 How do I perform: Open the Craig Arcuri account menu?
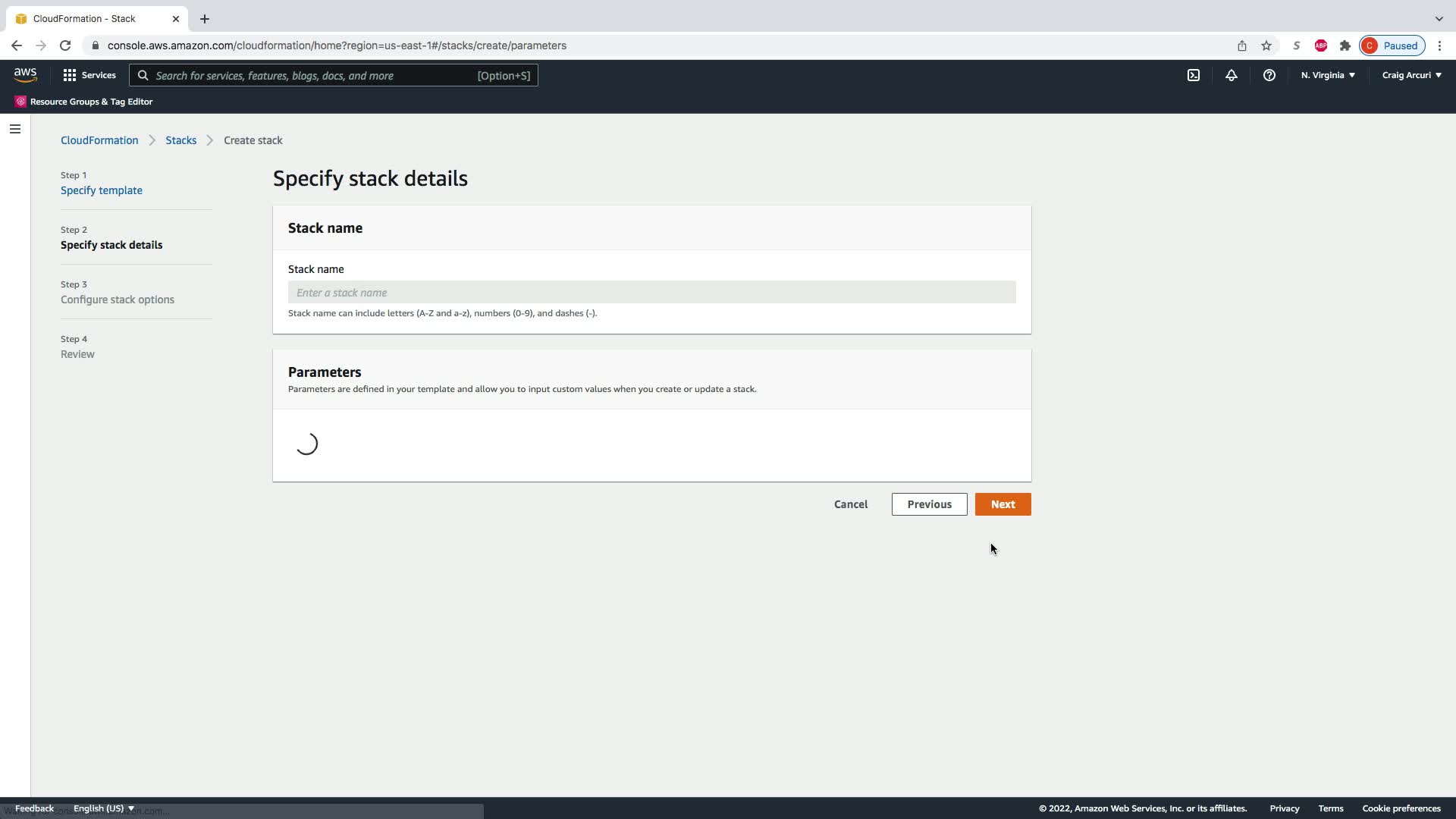[1411, 75]
